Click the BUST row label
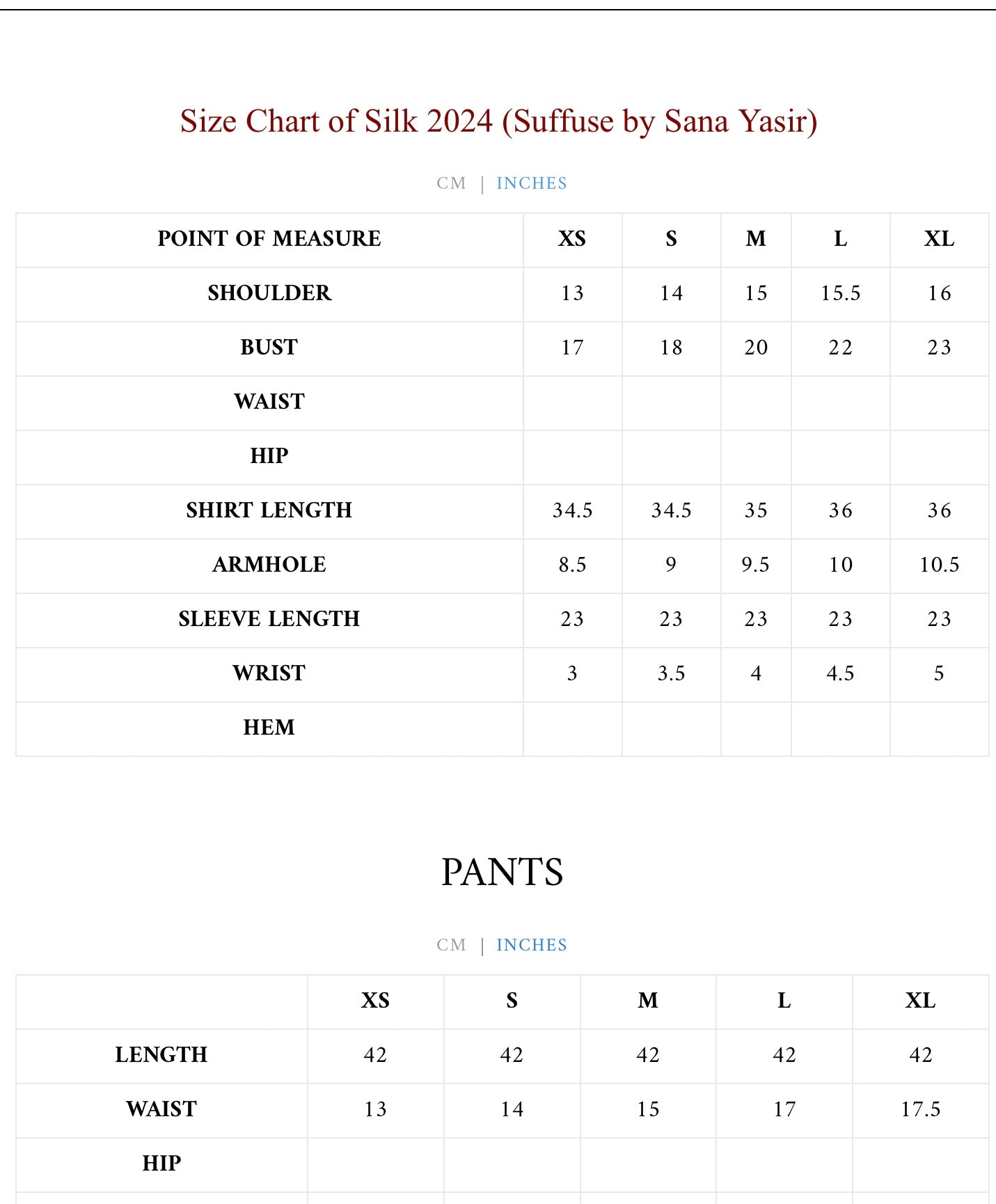996x1204 pixels. tap(269, 347)
